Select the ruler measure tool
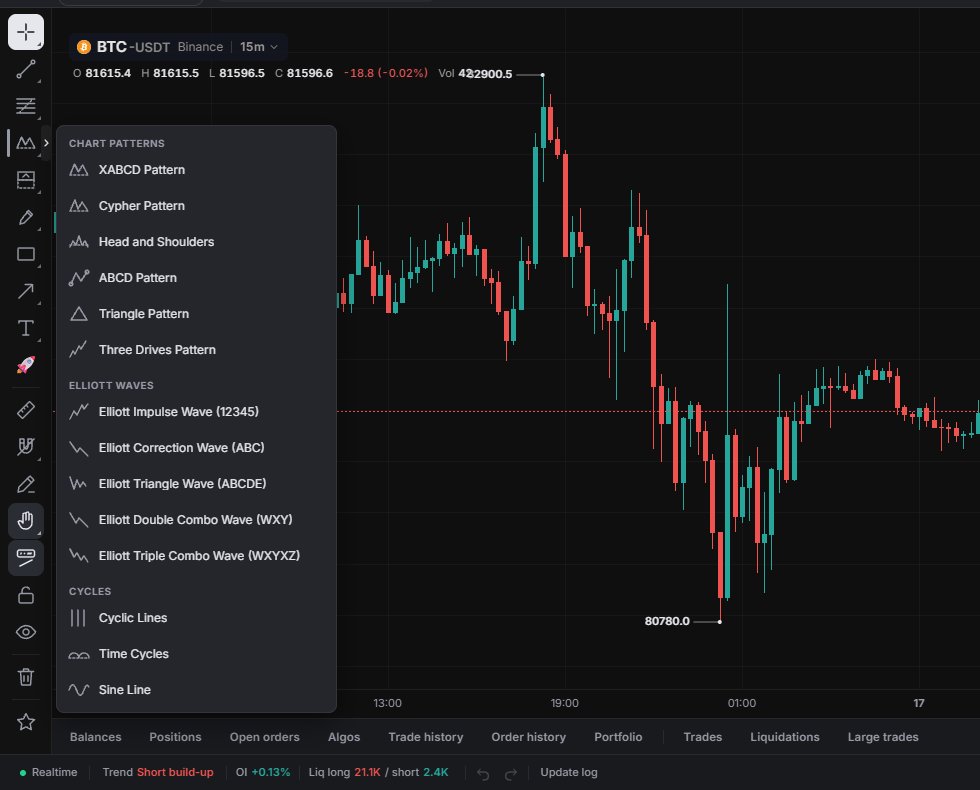980x790 pixels. (x=26, y=410)
